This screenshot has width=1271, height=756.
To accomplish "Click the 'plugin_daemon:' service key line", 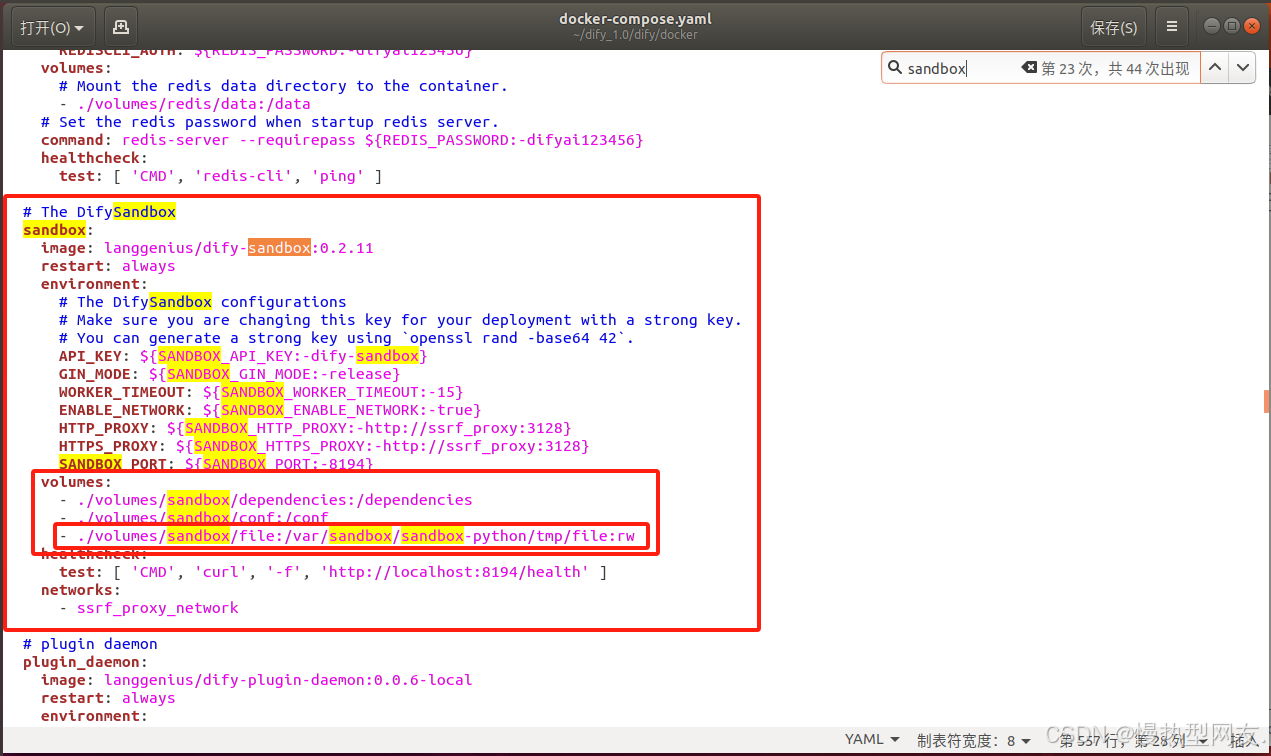I will coord(86,662).
